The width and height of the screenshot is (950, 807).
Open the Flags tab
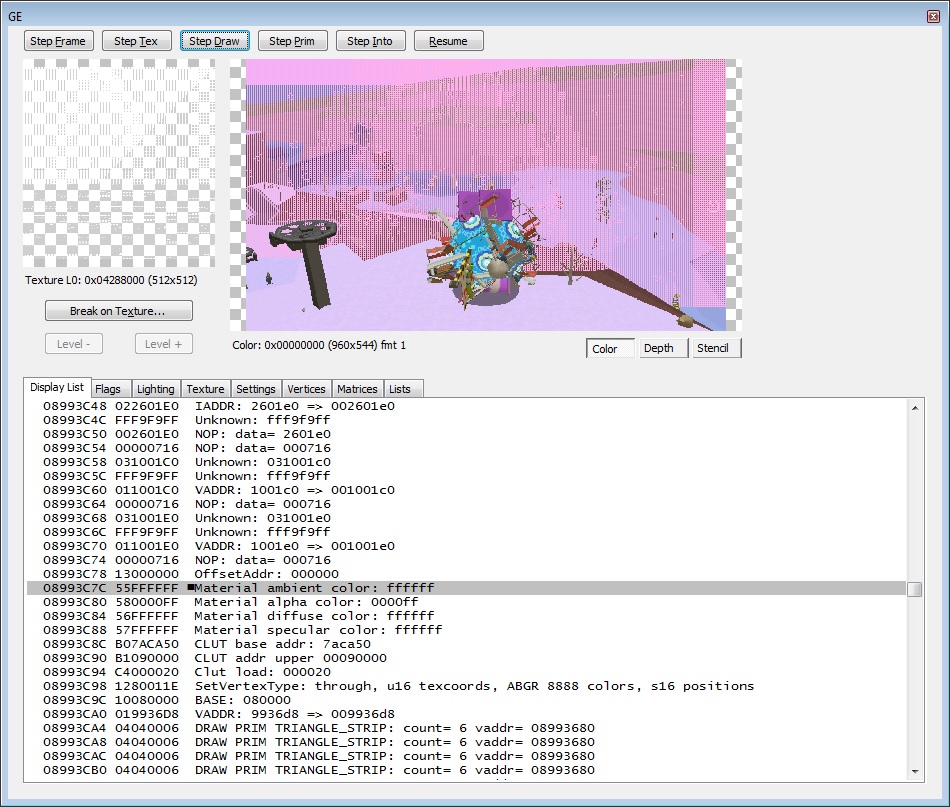coord(108,389)
